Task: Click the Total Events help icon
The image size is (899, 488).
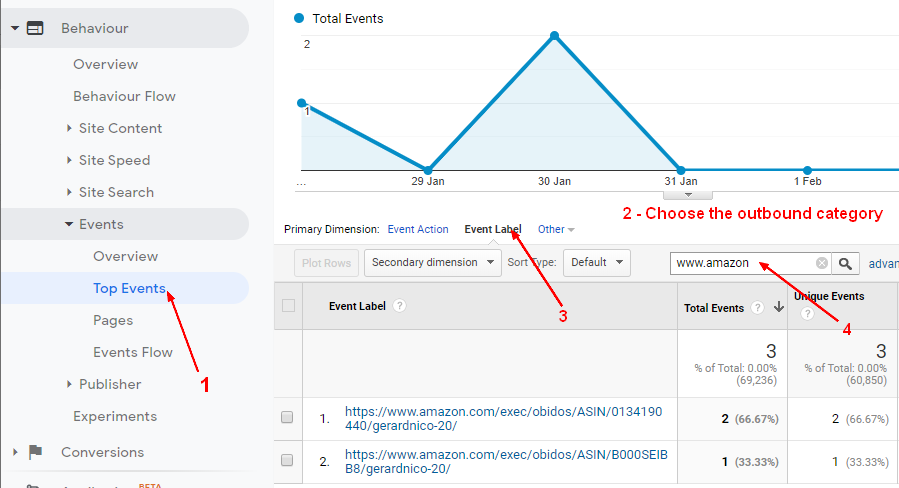Action: pos(757,307)
